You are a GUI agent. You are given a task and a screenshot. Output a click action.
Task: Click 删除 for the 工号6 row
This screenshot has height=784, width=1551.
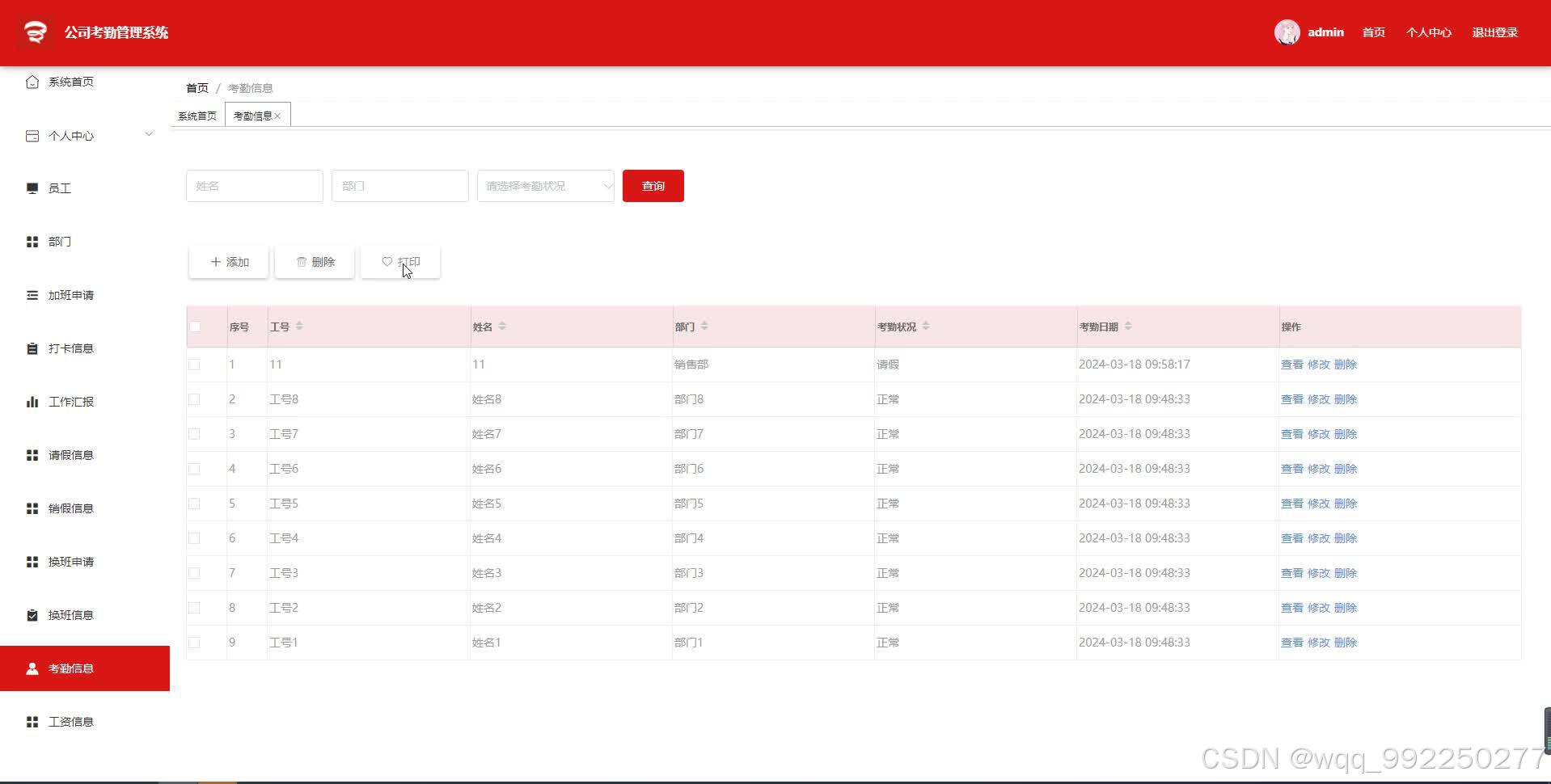click(1345, 469)
